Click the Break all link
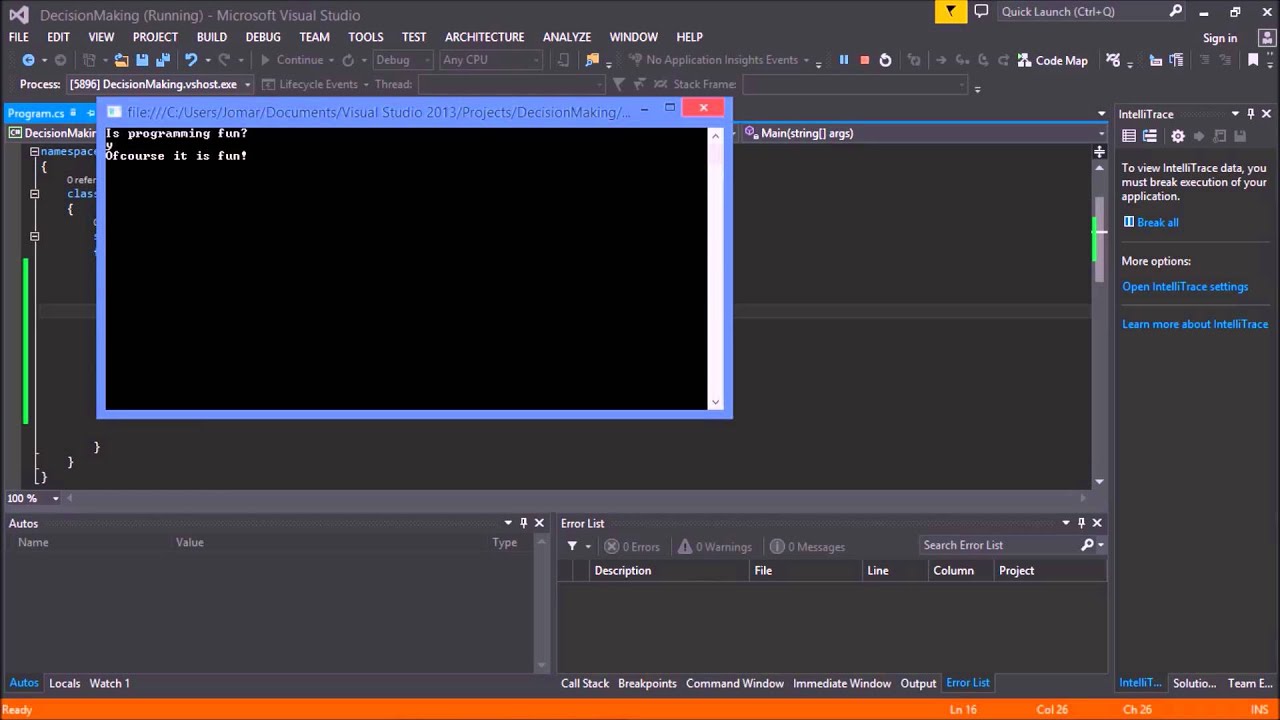 pos(1157,222)
